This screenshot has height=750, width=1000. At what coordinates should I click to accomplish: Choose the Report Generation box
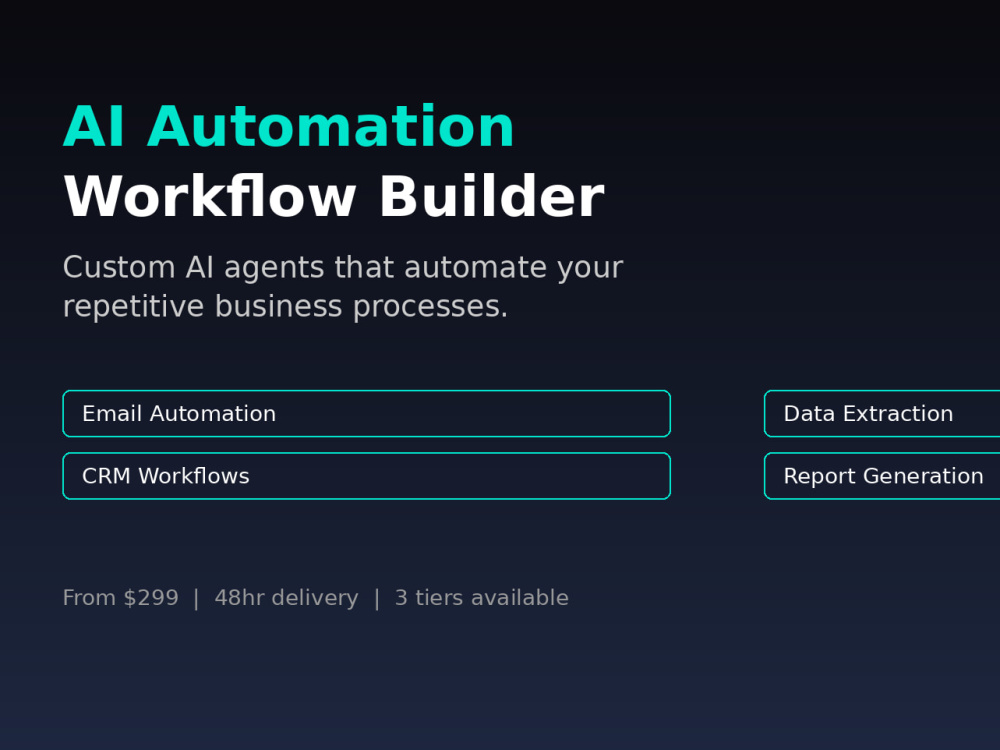click(x=882, y=476)
